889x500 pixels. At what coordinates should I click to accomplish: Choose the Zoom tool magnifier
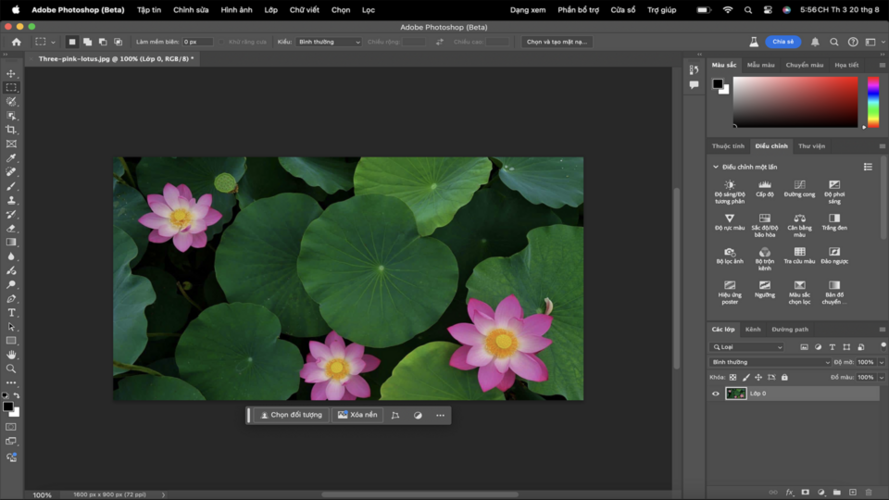[x=12, y=369]
